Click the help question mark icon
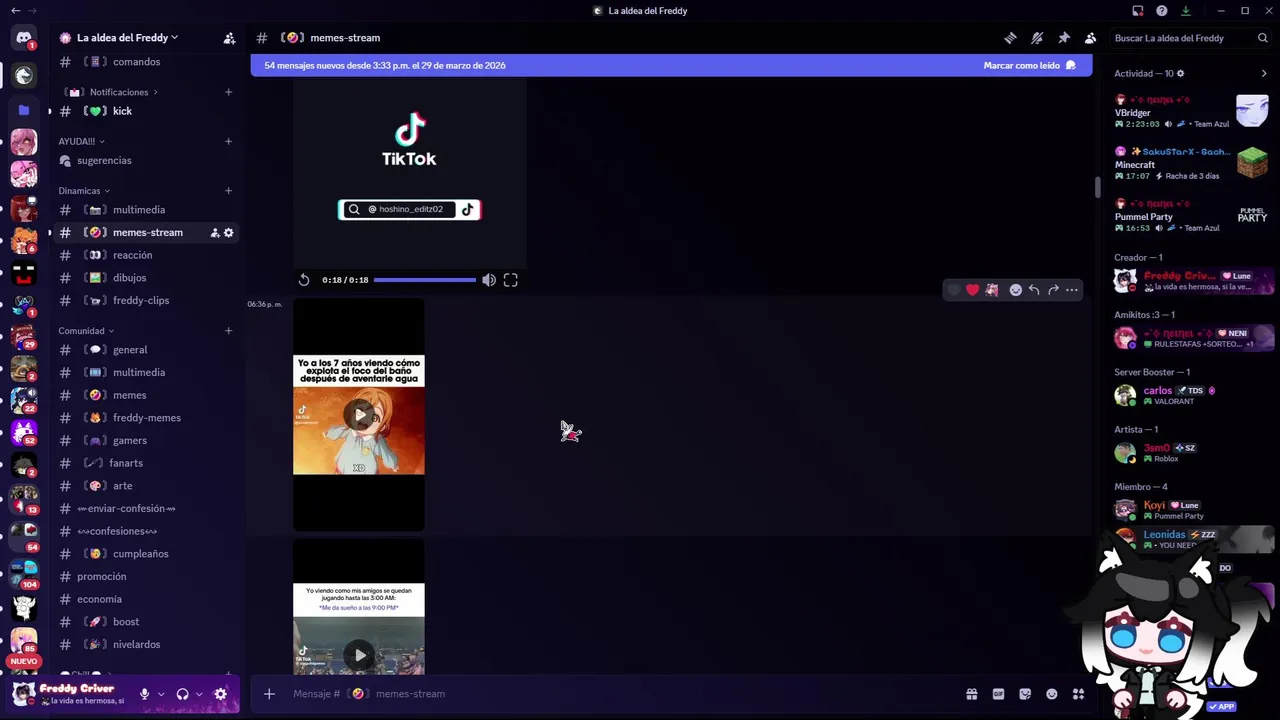 (1162, 11)
